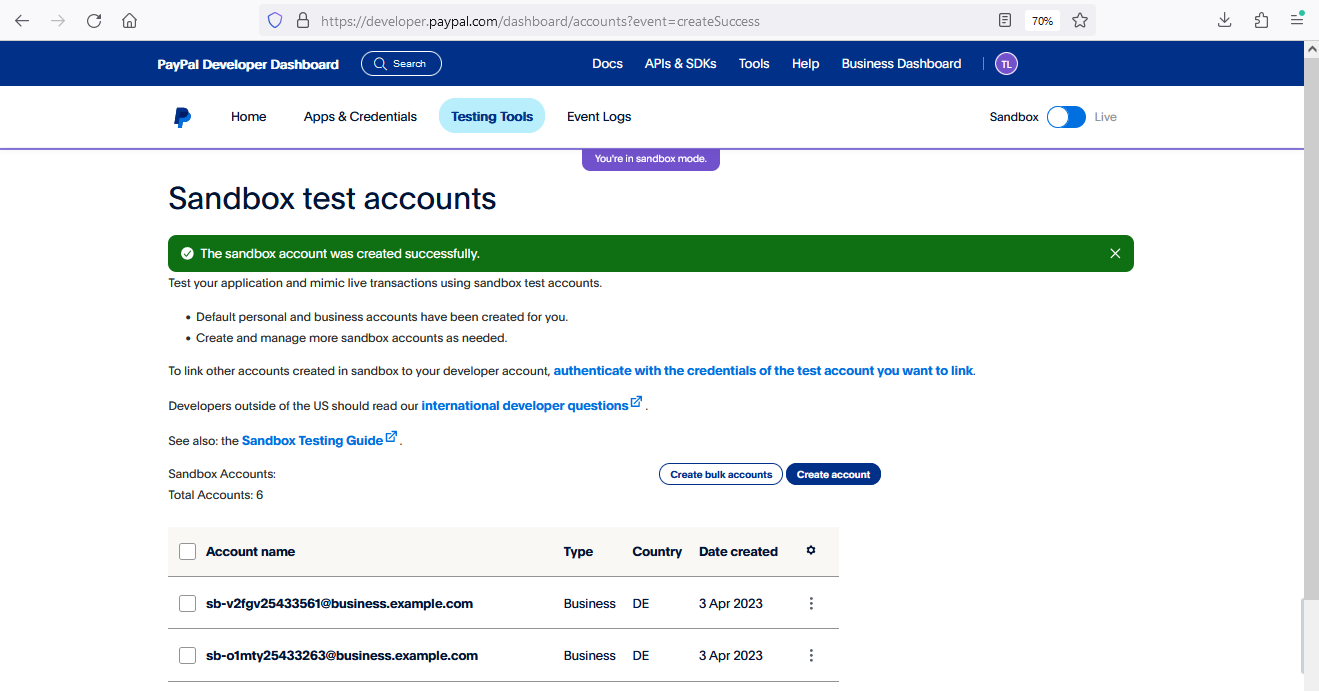Click the Create account button
1319x693 pixels.
tap(833, 474)
